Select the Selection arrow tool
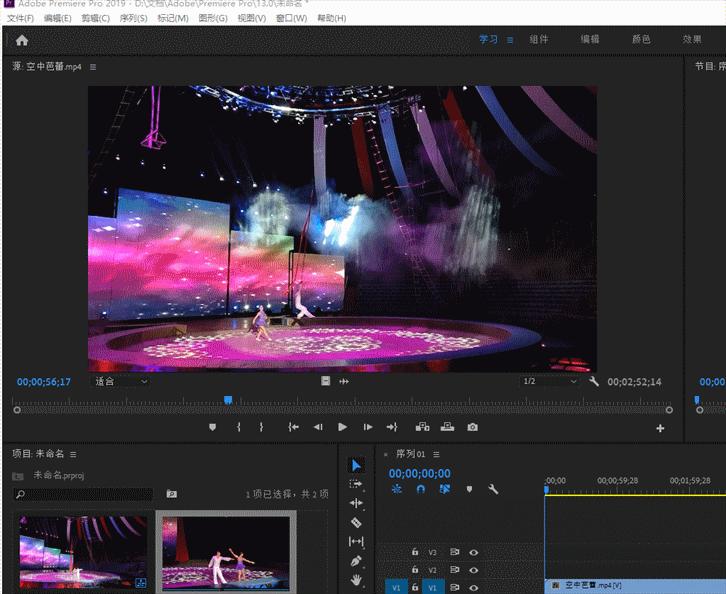726x594 pixels. click(356, 465)
